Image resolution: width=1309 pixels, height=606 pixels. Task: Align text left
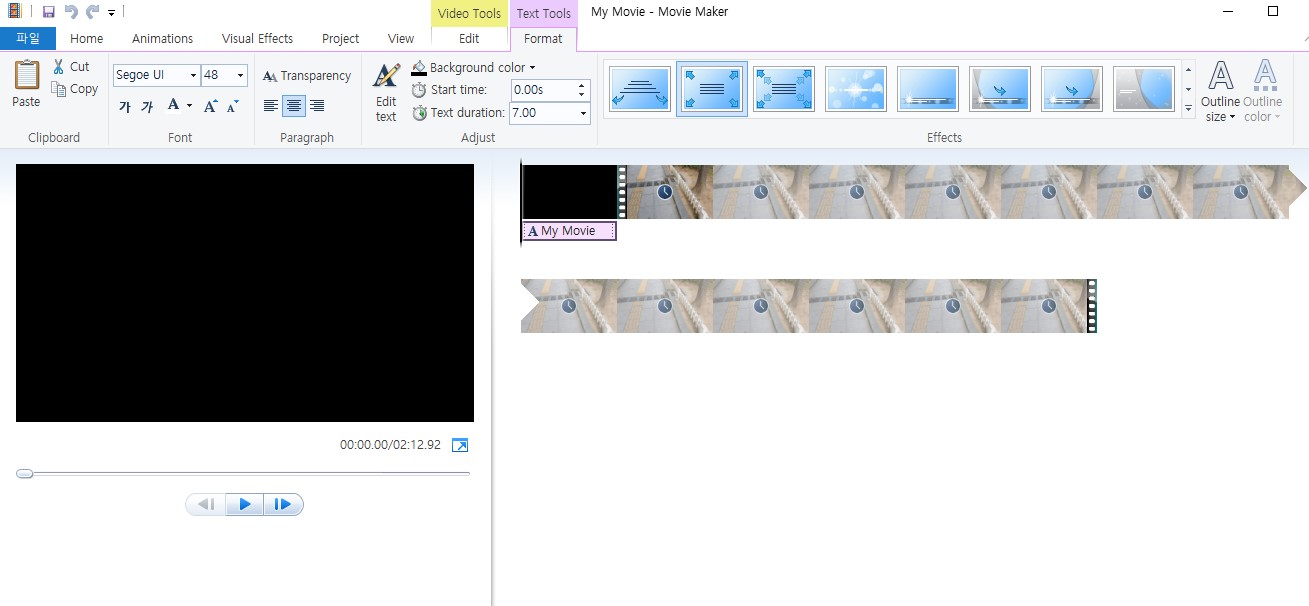pyautogui.click(x=271, y=106)
